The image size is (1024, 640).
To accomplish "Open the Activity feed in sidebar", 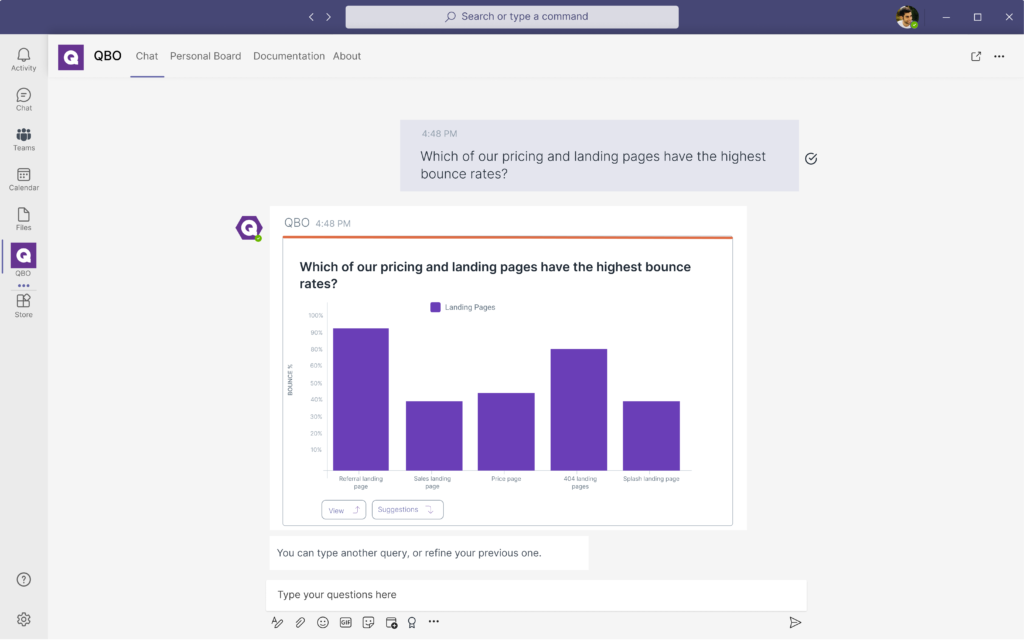I will [x=23, y=59].
